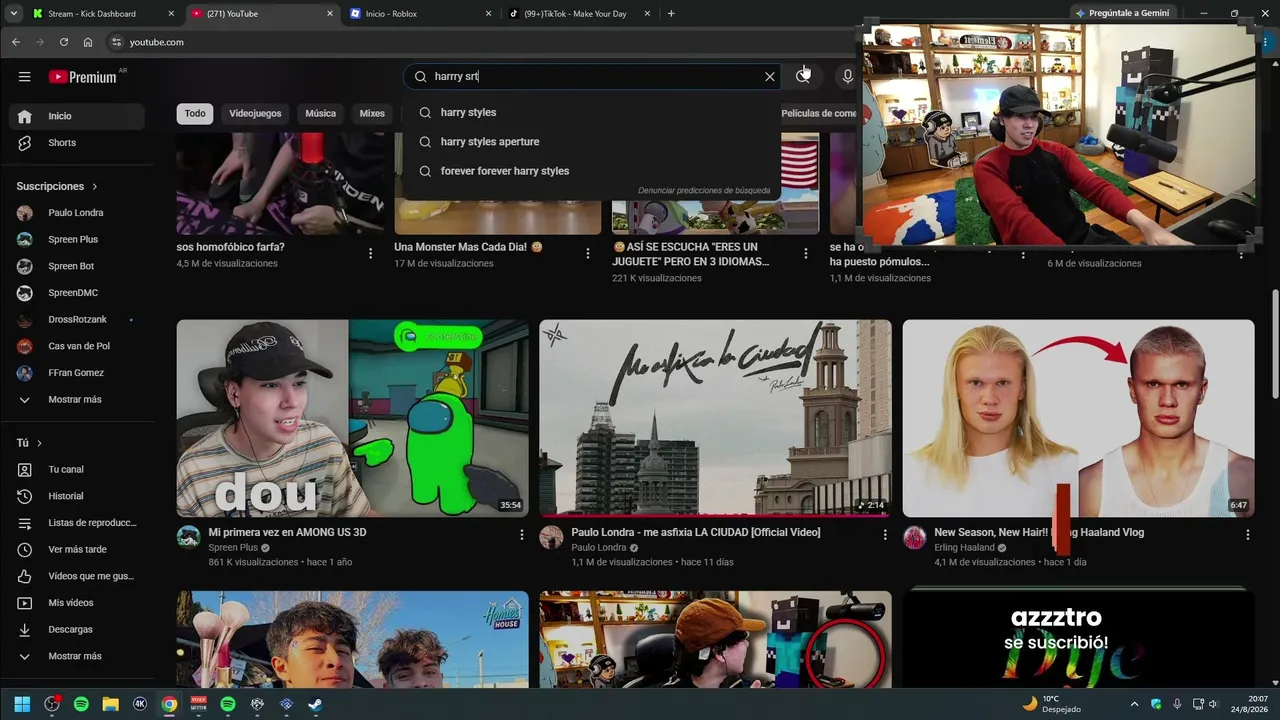The width and height of the screenshot is (1280, 720).
Task: Open the tab search dropdown arrow
Action: [13, 14]
